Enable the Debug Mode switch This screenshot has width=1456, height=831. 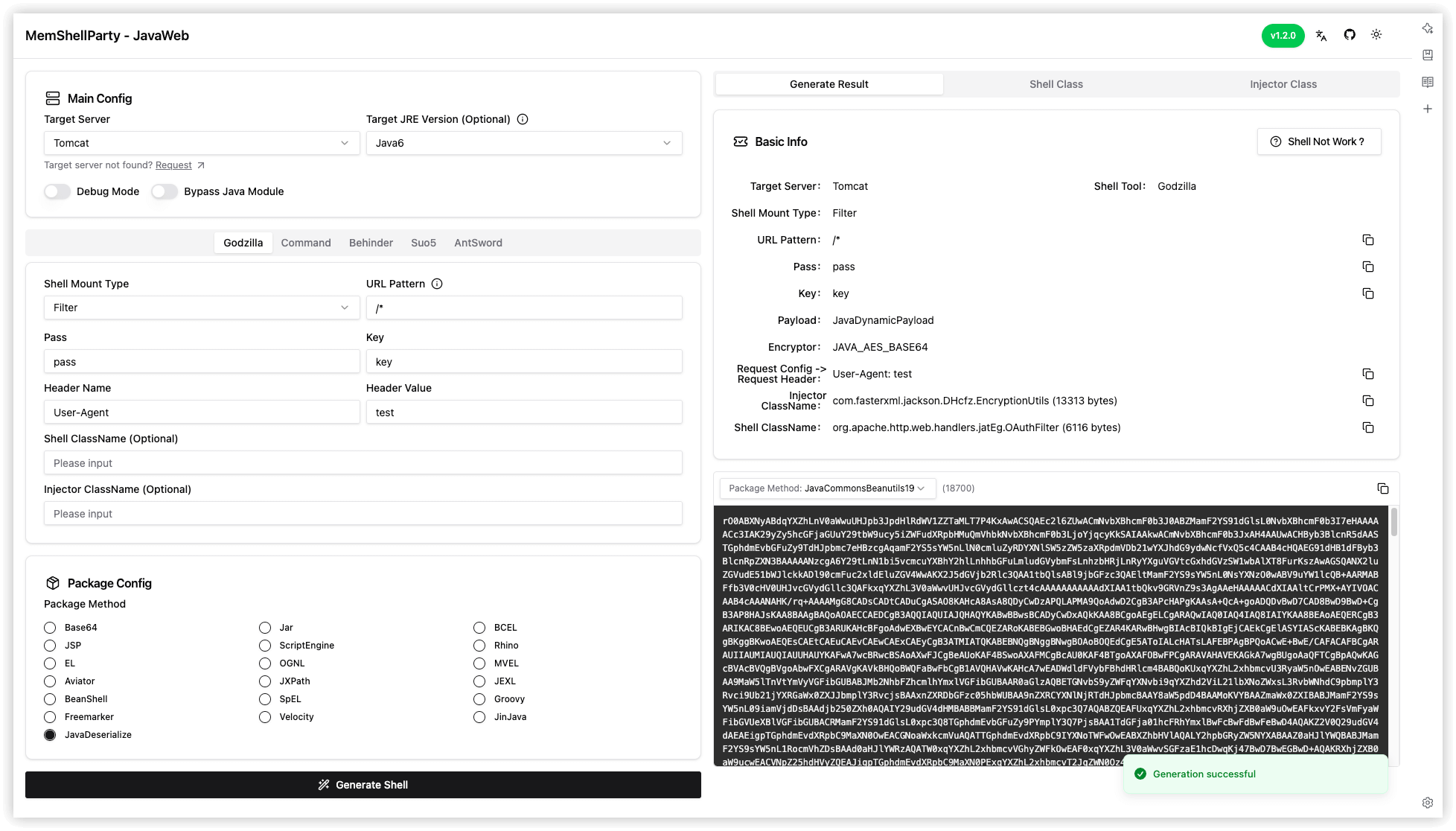pos(57,191)
